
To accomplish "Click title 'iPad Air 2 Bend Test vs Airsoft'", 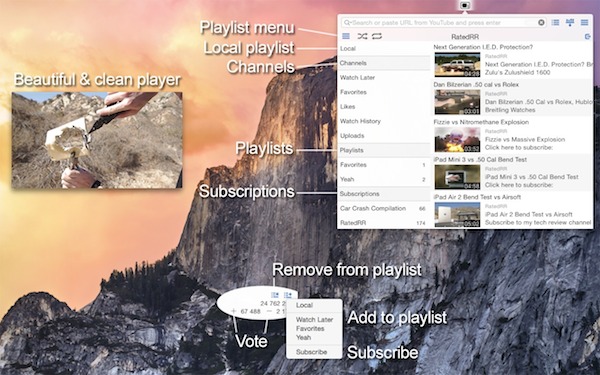I will point(477,197).
